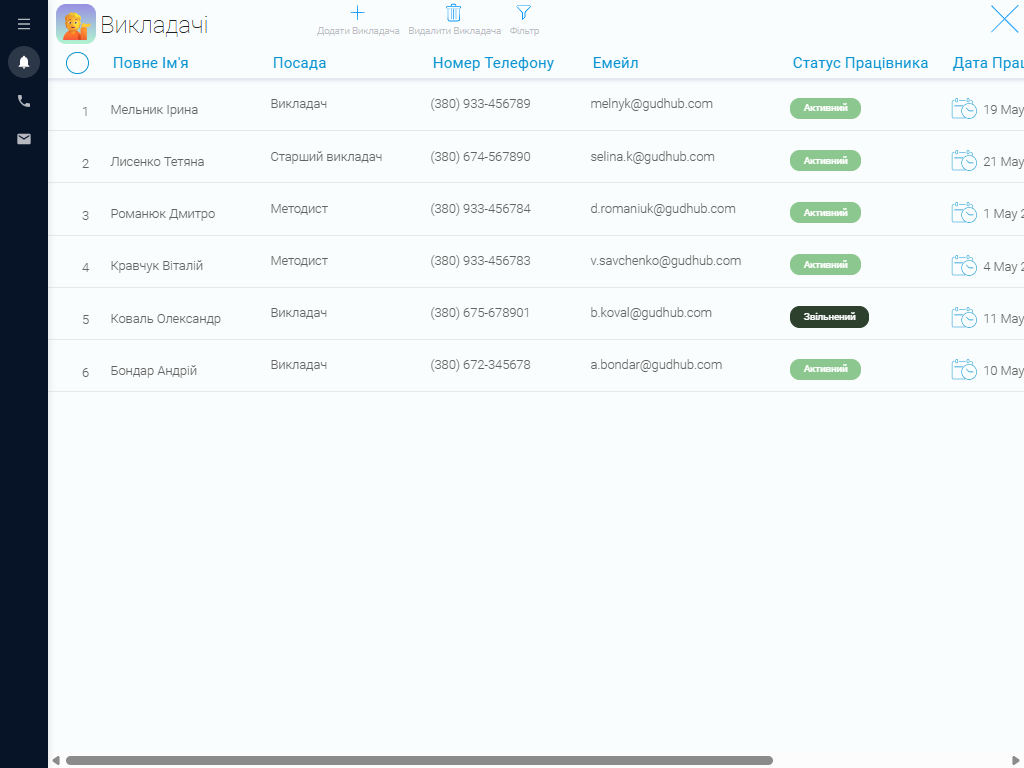The width and height of the screenshot is (1024, 768).
Task: Click the Старший викладач position cell
Action: coord(327,157)
